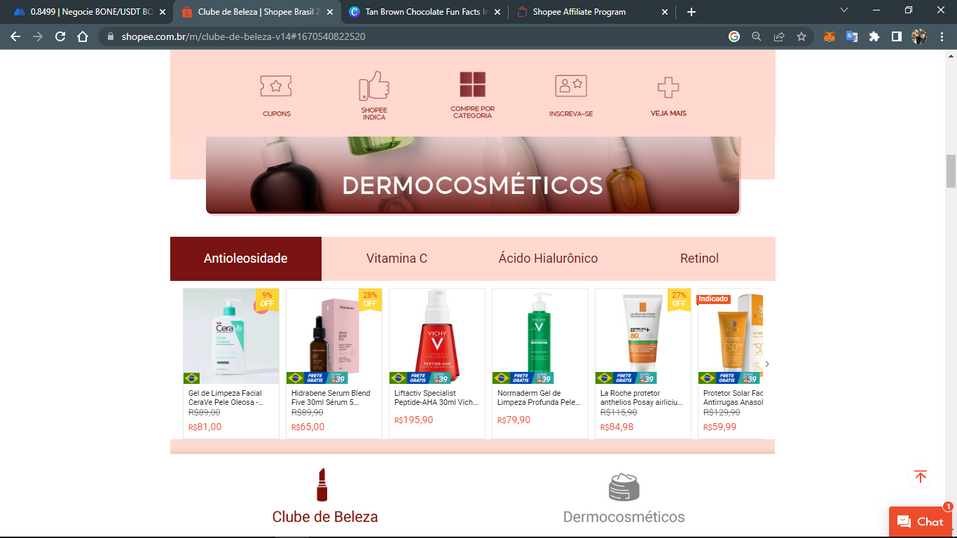The image size is (957, 538).
Task: Open the Chat button
Action: click(x=920, y=522)
